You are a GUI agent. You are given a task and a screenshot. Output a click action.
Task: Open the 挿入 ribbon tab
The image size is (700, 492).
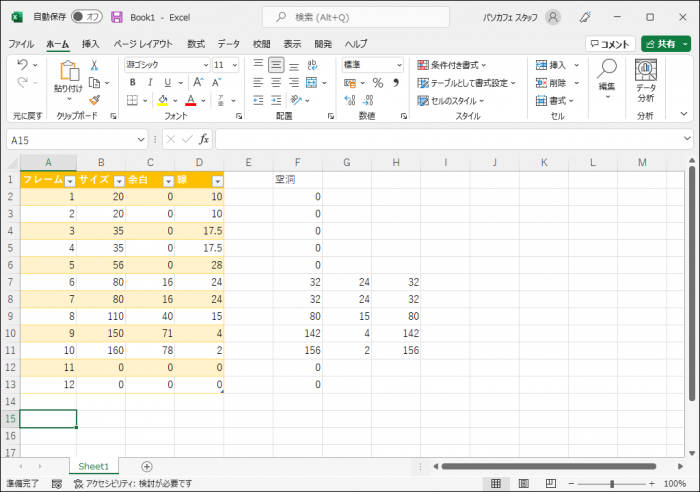click(90, 44)
